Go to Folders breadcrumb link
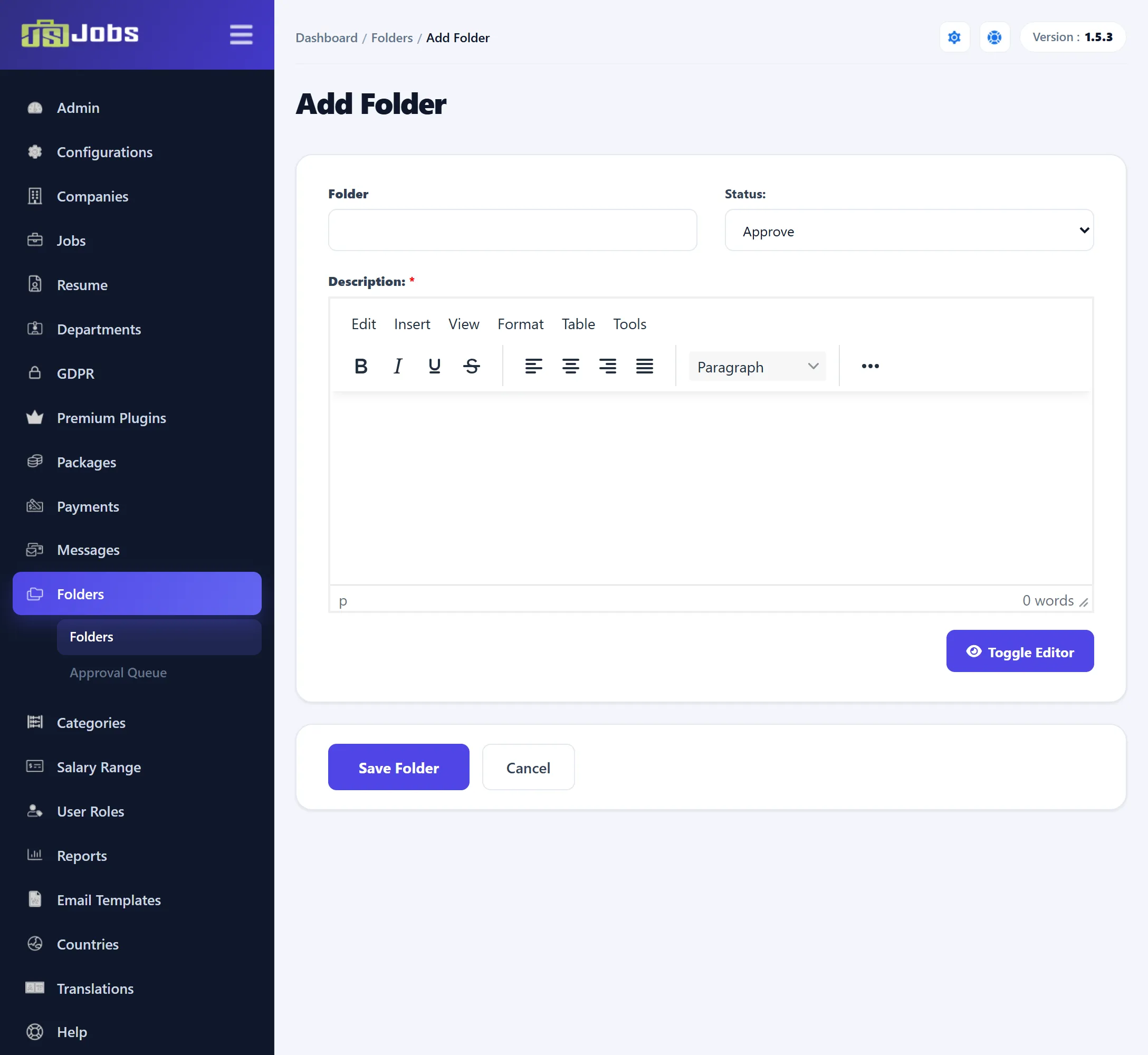The width and height of the screenshot is (1148, 1055). (391, 37)
